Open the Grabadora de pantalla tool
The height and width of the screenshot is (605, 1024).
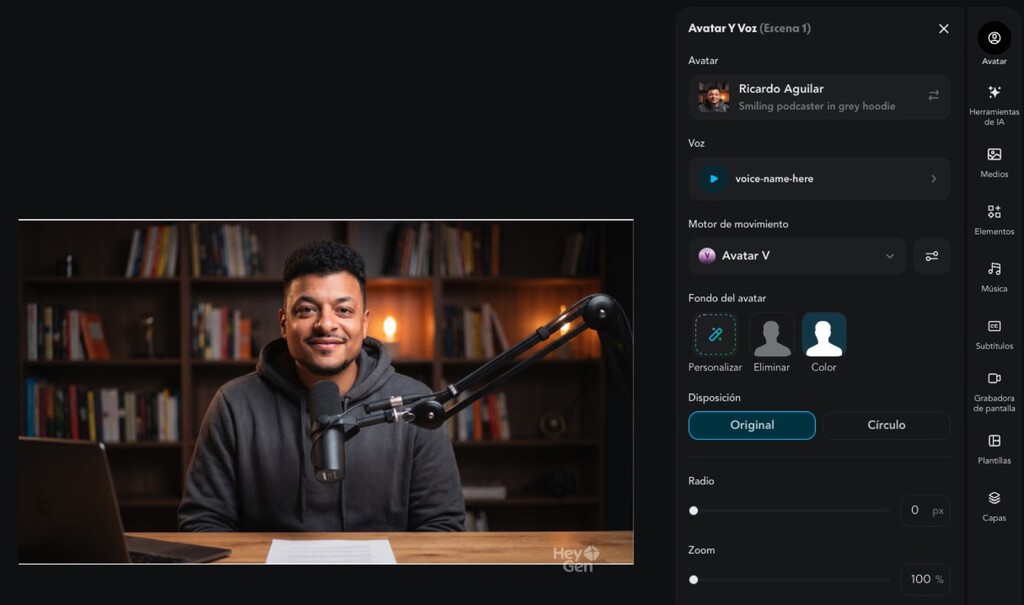pyautogui.click(x=994, y=391)
